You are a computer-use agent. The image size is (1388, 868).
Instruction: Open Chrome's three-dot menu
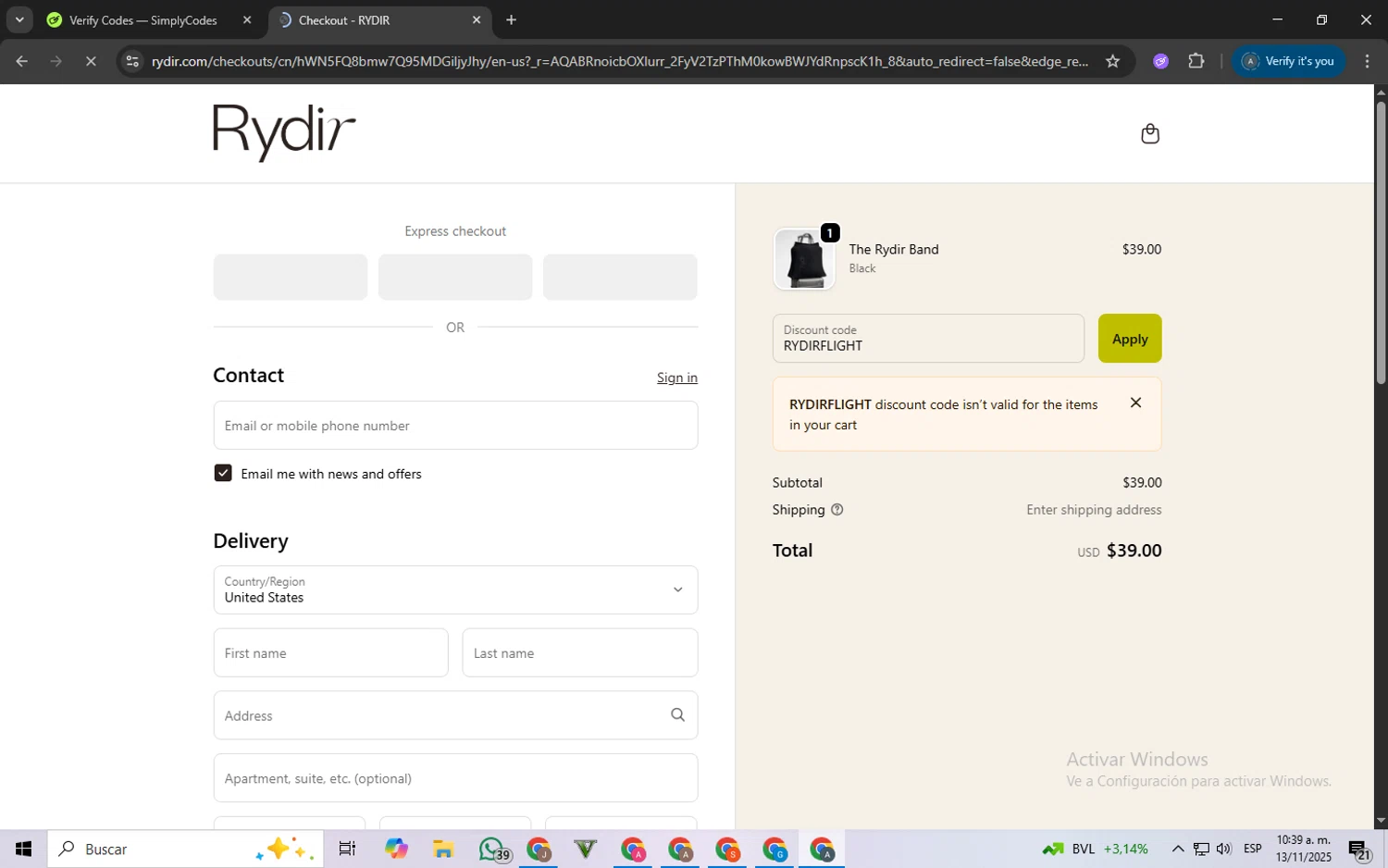1367,61
